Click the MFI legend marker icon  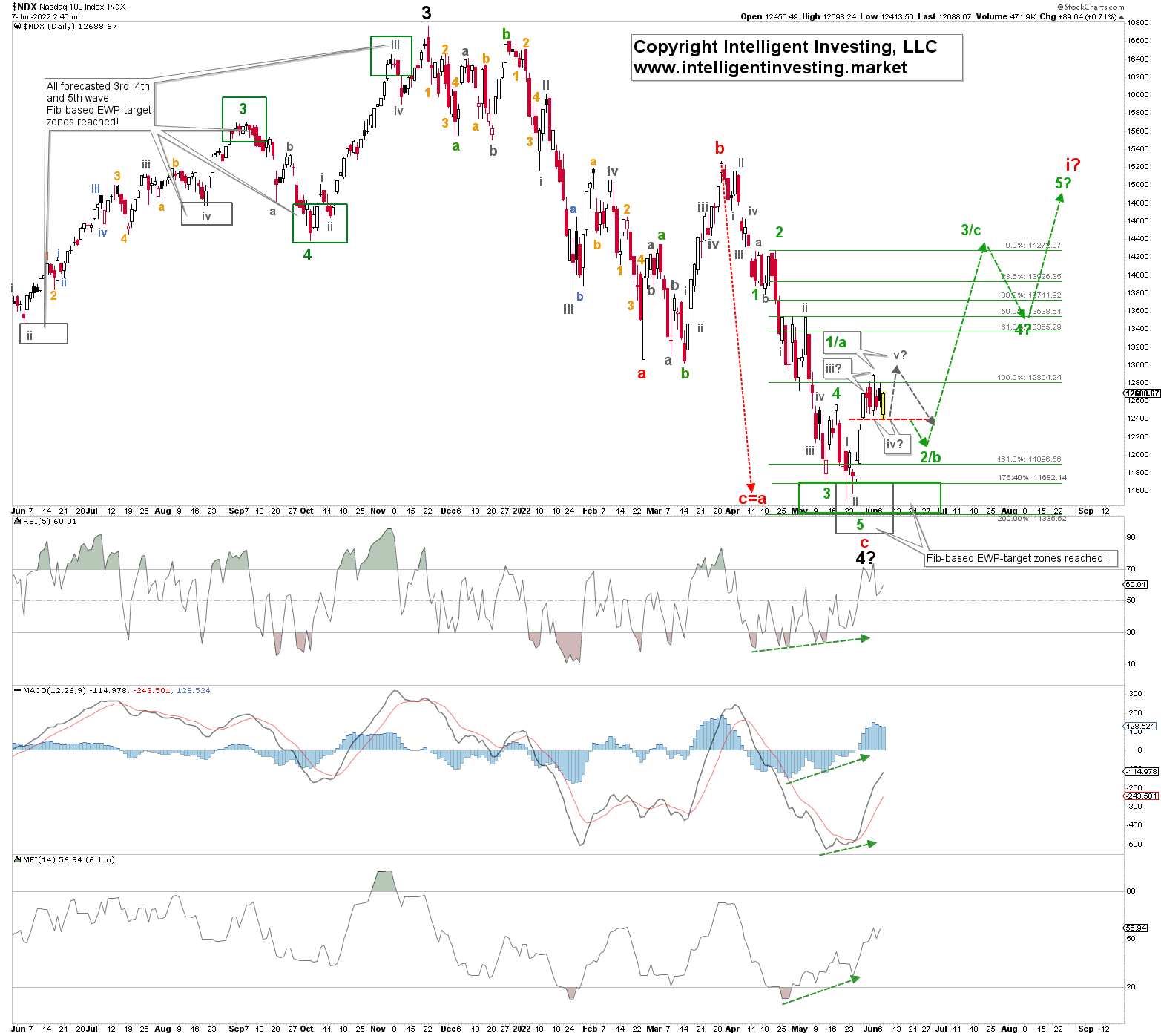[x=18, y=859]
